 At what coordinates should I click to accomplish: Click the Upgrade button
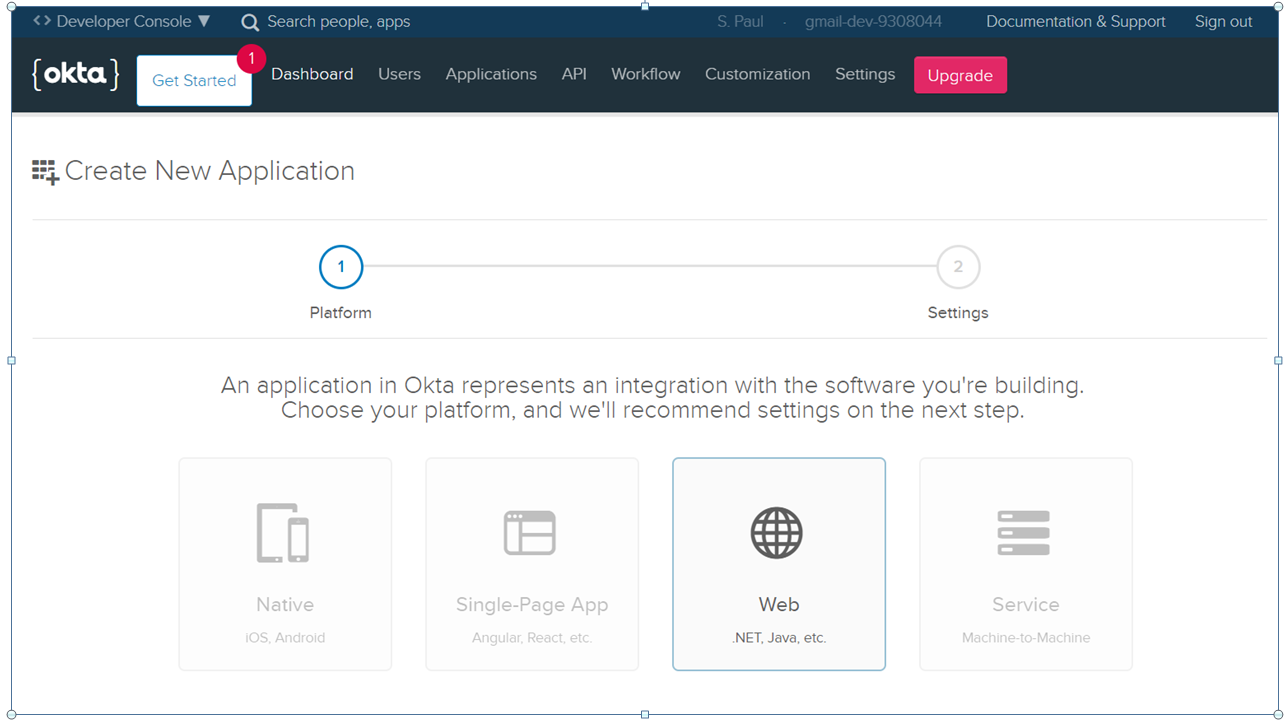(x=959, y=74)
